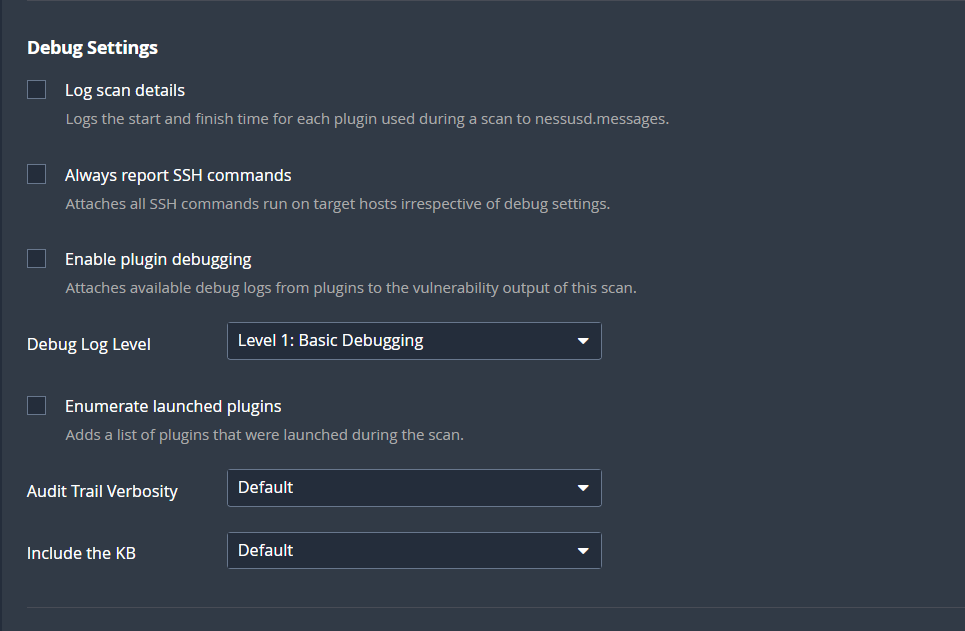Screen dimensions: 965x631
Task: Click the Enable plugin debugging label
Action: 157,258
